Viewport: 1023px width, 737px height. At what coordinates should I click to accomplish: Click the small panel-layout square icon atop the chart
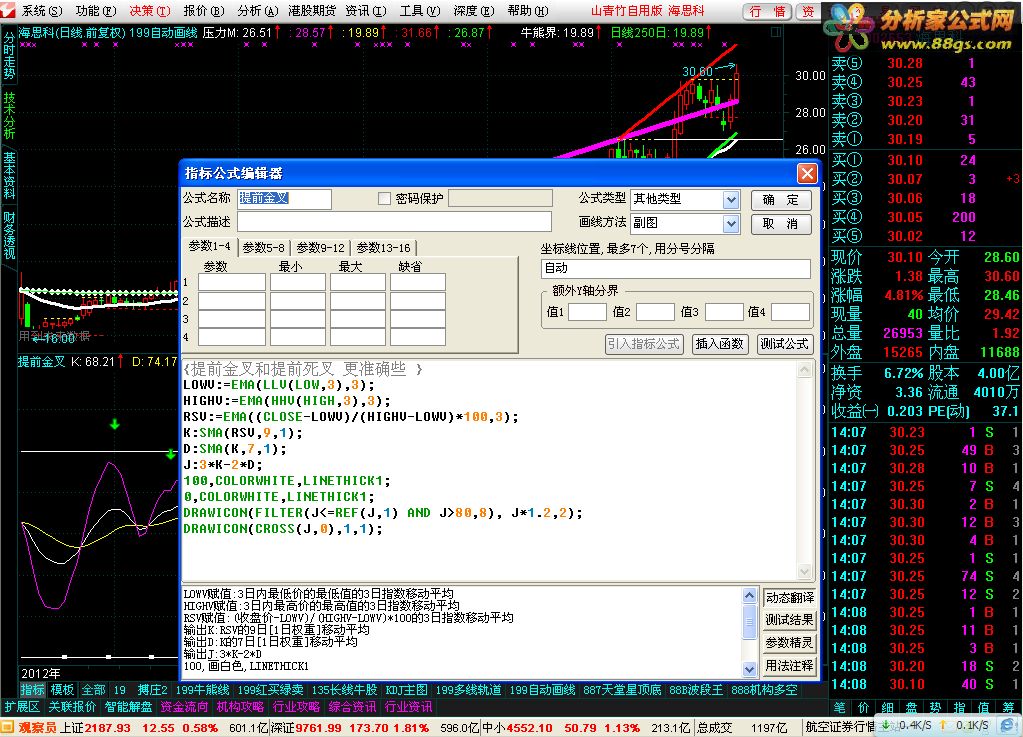click(x=775, y=31)
